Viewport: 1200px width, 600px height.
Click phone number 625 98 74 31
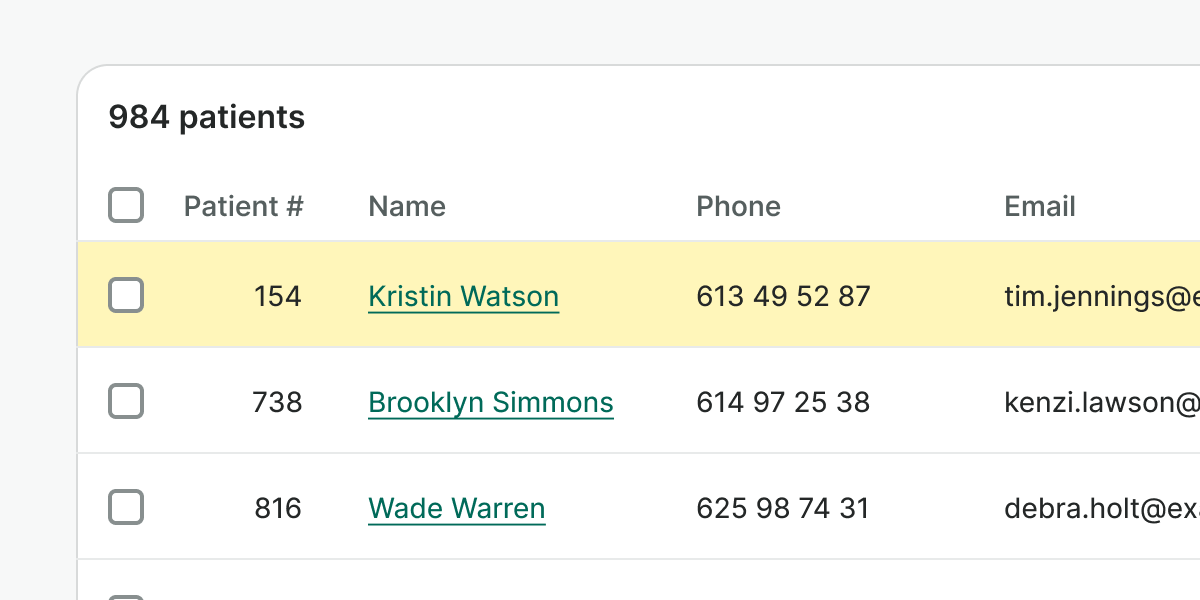click(783, 508)
